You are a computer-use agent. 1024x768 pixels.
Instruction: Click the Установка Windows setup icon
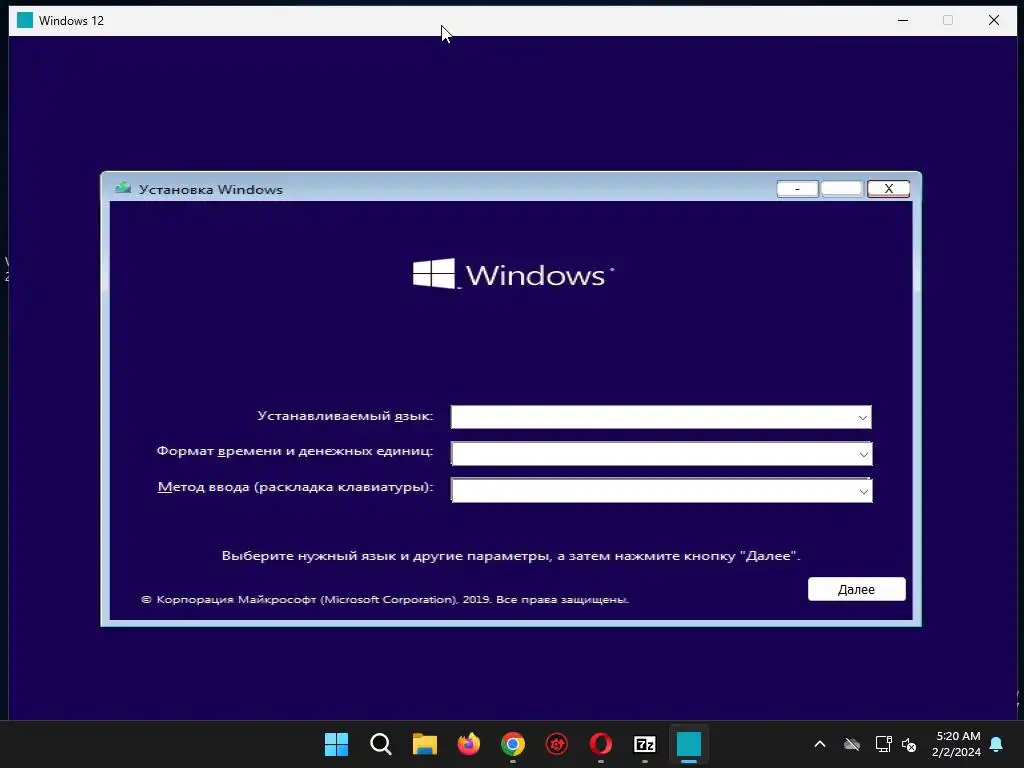(123, 189)
